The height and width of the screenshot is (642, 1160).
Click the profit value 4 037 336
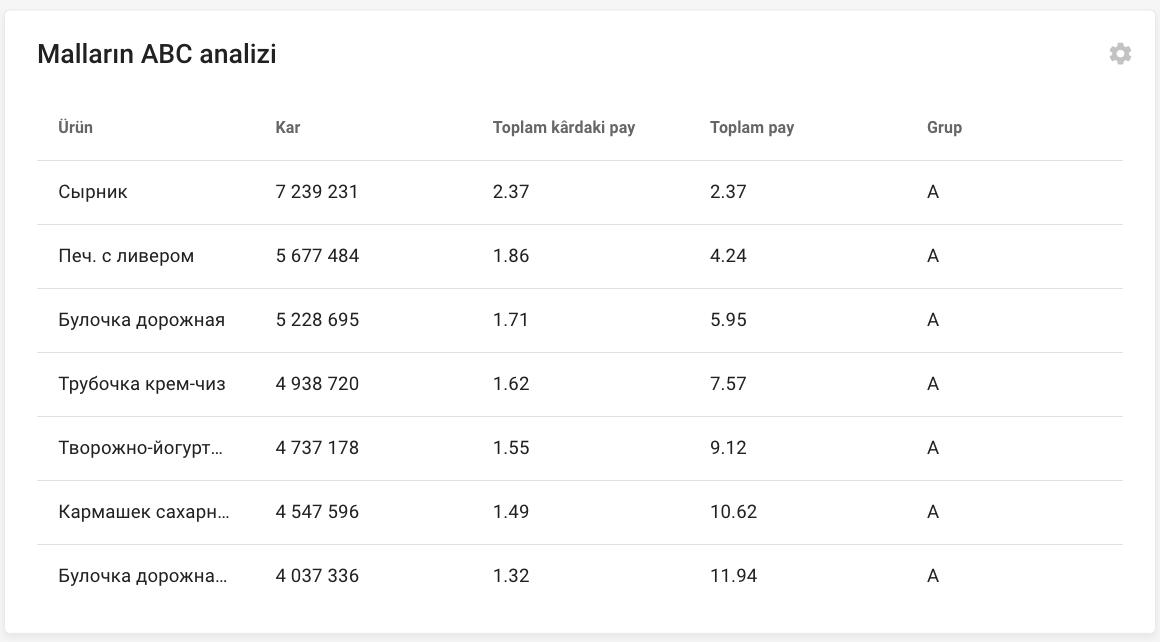[317, 576]
